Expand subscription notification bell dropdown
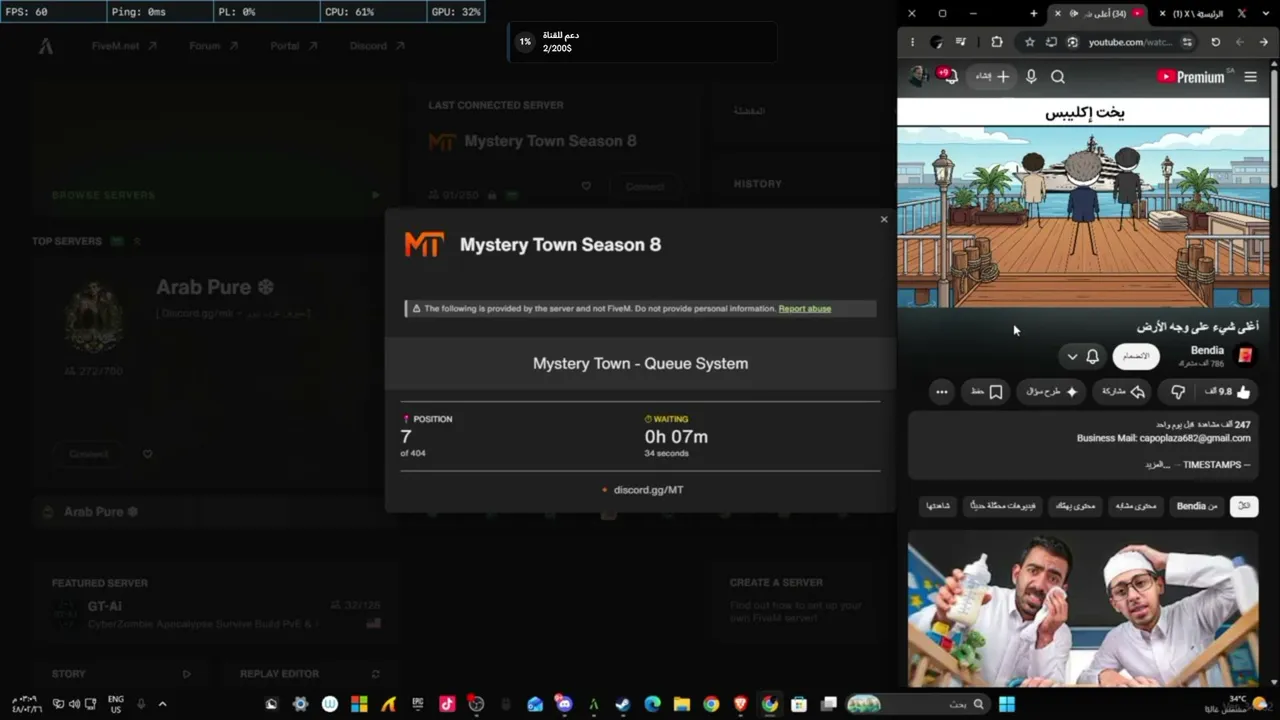 coord(1082,356)
